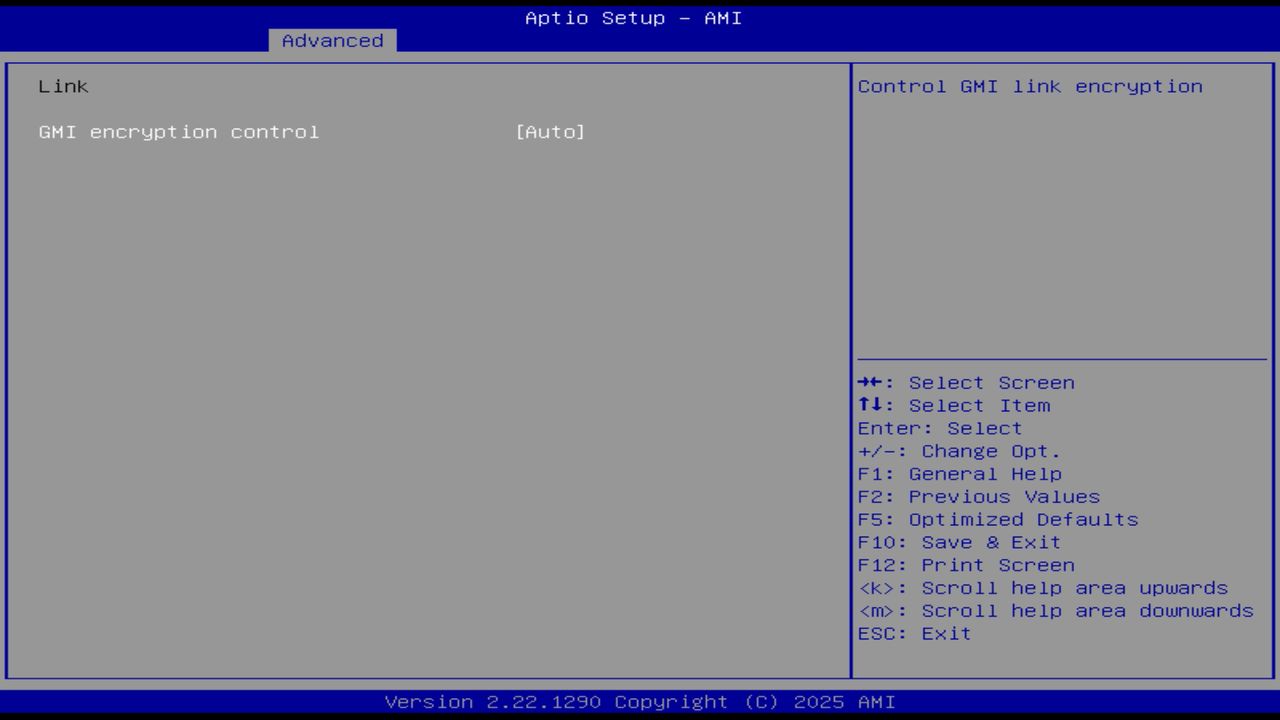The width and height of the screenshot is (1280, 720).
Task: Click the Aptio Setup - AMI title bar
Action: point(632,17)
